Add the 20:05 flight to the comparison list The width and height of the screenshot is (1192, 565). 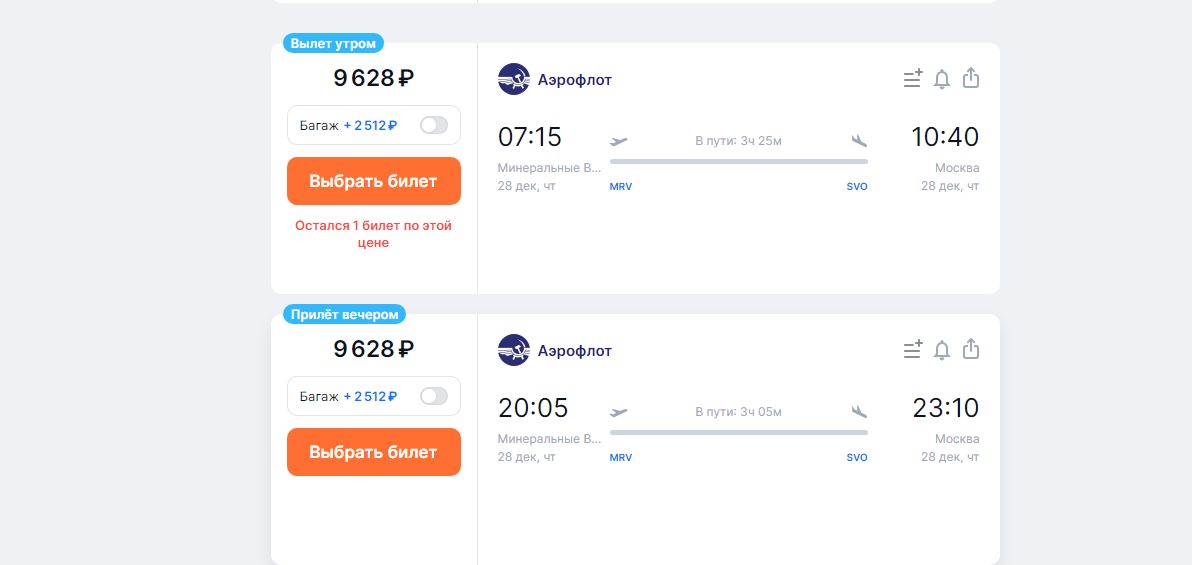tap(912, 350)
